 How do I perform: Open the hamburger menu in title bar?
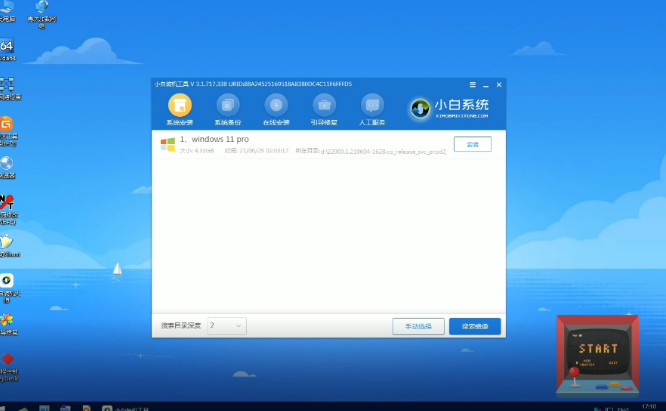472,85
